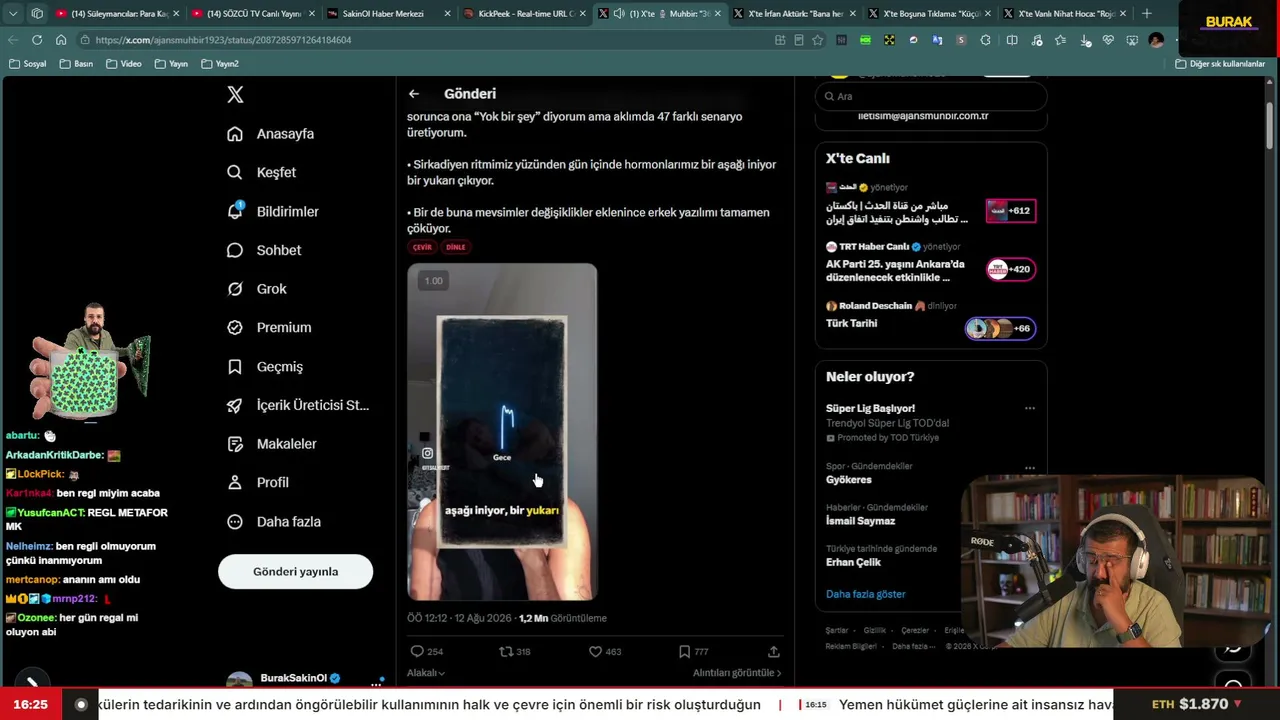The width and height of the screenshot is (1280, 720).
Task: Open Anasayfa home icon
Action: coord(235,134)
